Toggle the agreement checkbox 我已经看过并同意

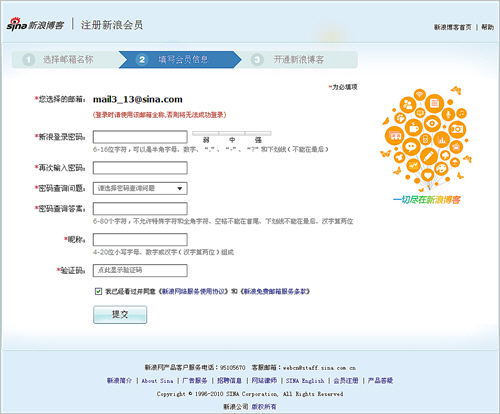coord(98,291)
